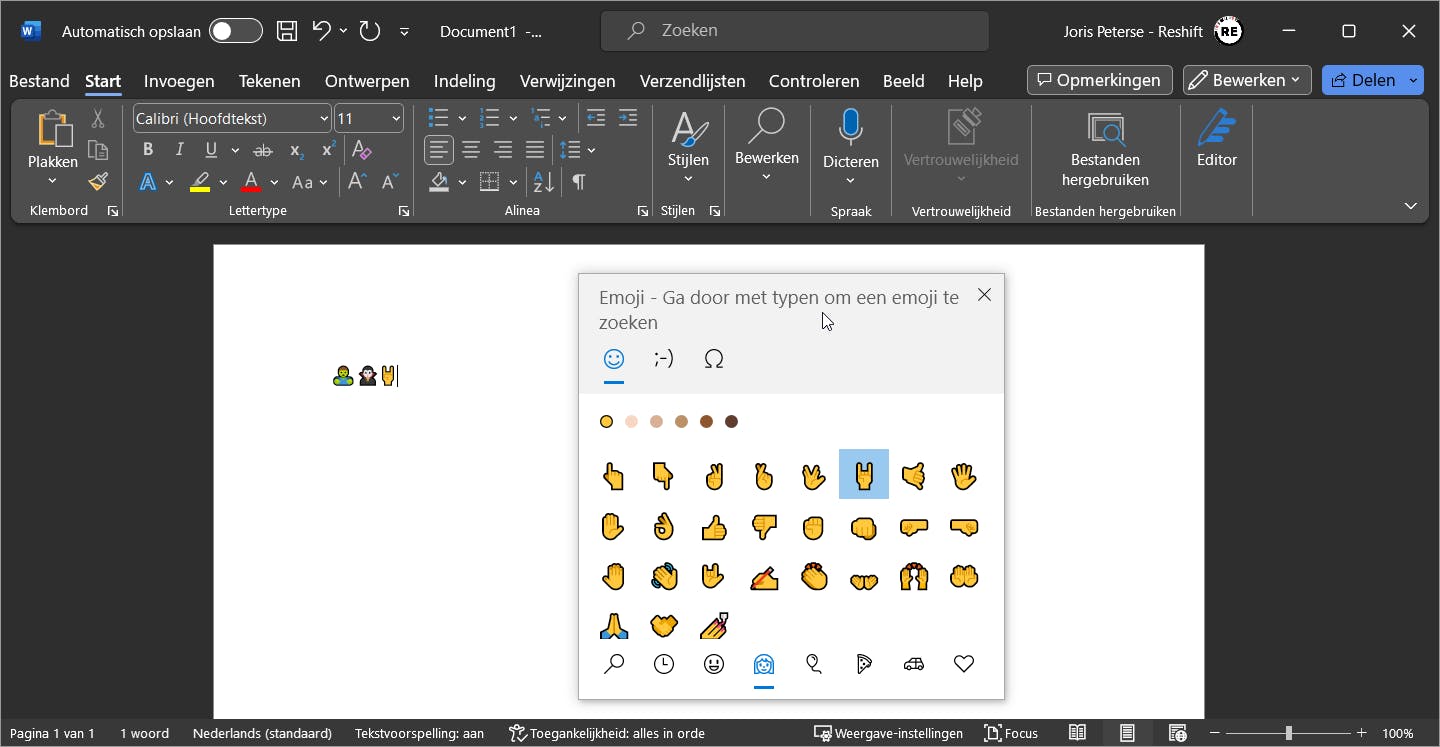Show recently used emoji clock category
This screenshot has width=1440, height=747.
coord(664,664)
